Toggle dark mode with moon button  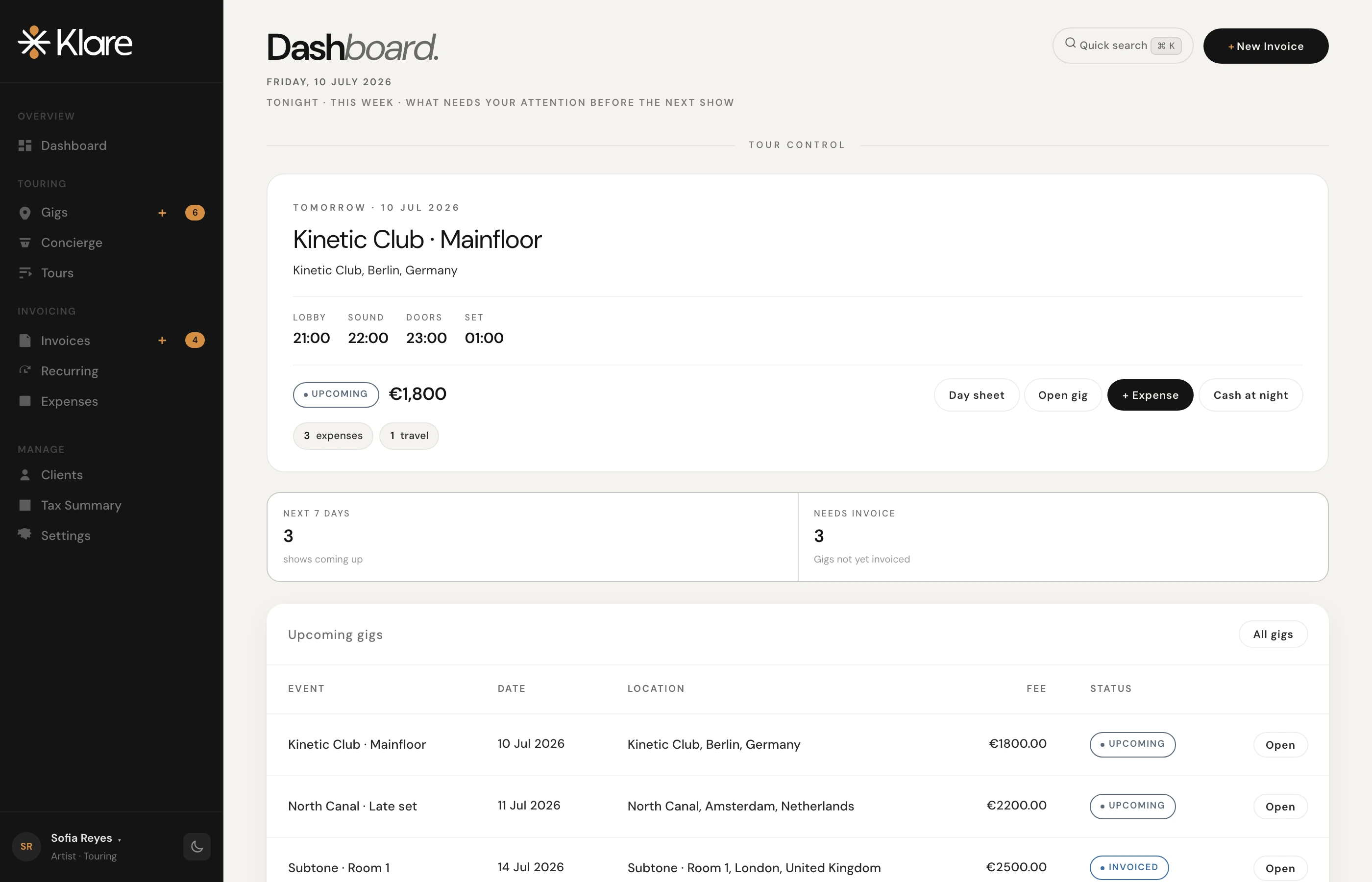coord(197,847)
